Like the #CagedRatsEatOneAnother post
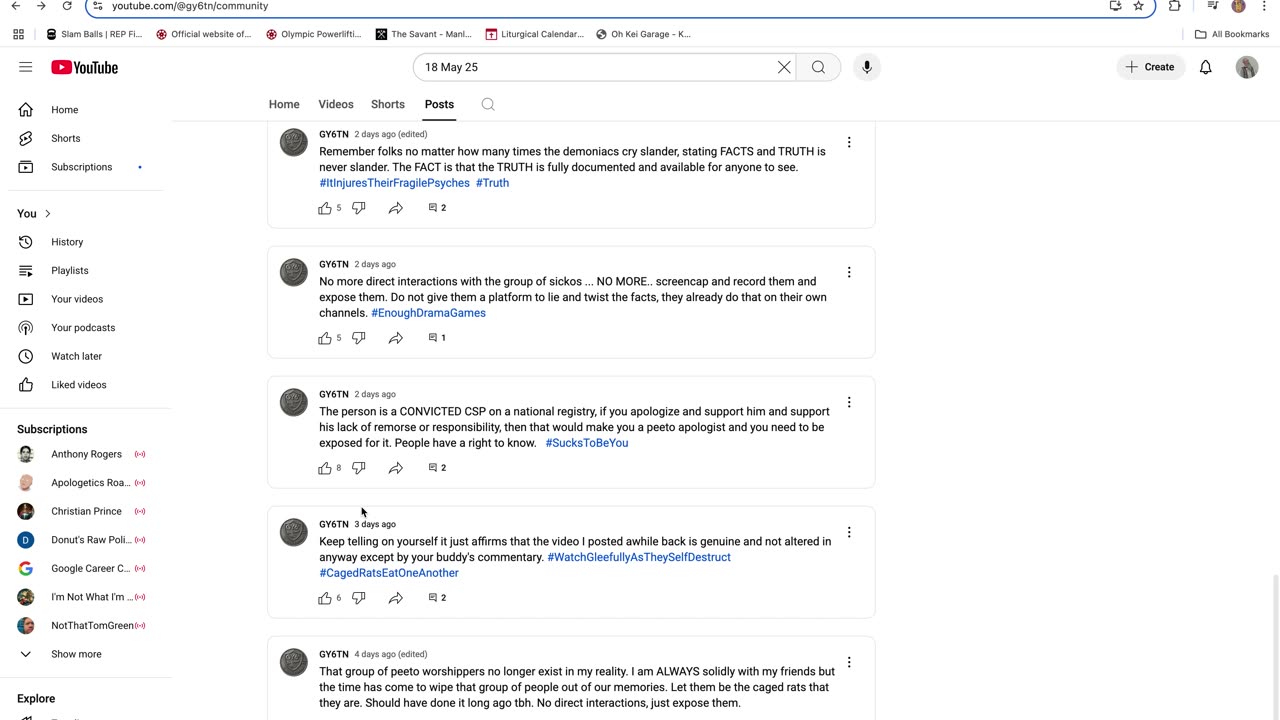The height and width of the screenshot is (720, 1280). (x=325, y=598)
